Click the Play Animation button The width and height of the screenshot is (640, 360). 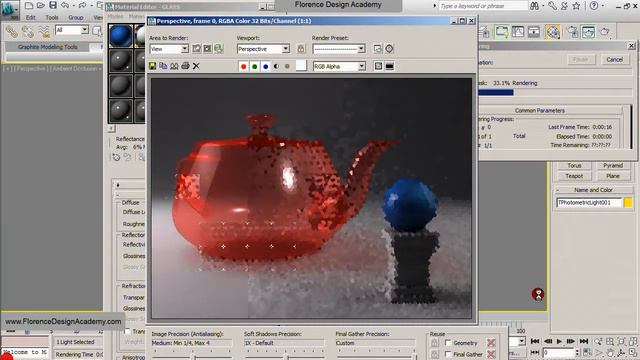tap(560, 341)
